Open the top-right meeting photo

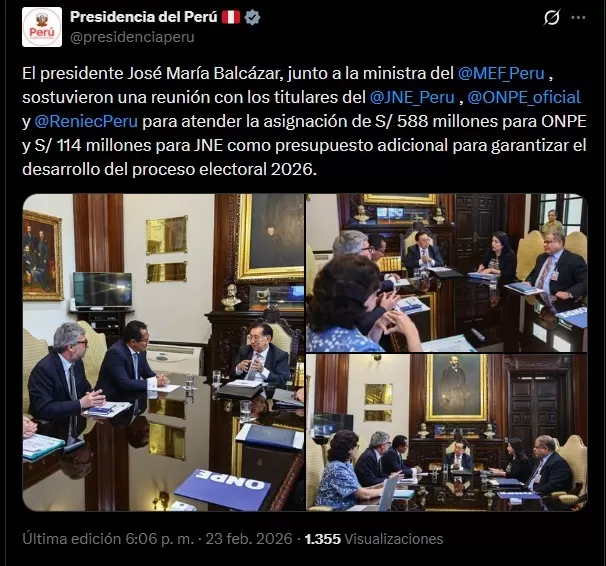447,273
